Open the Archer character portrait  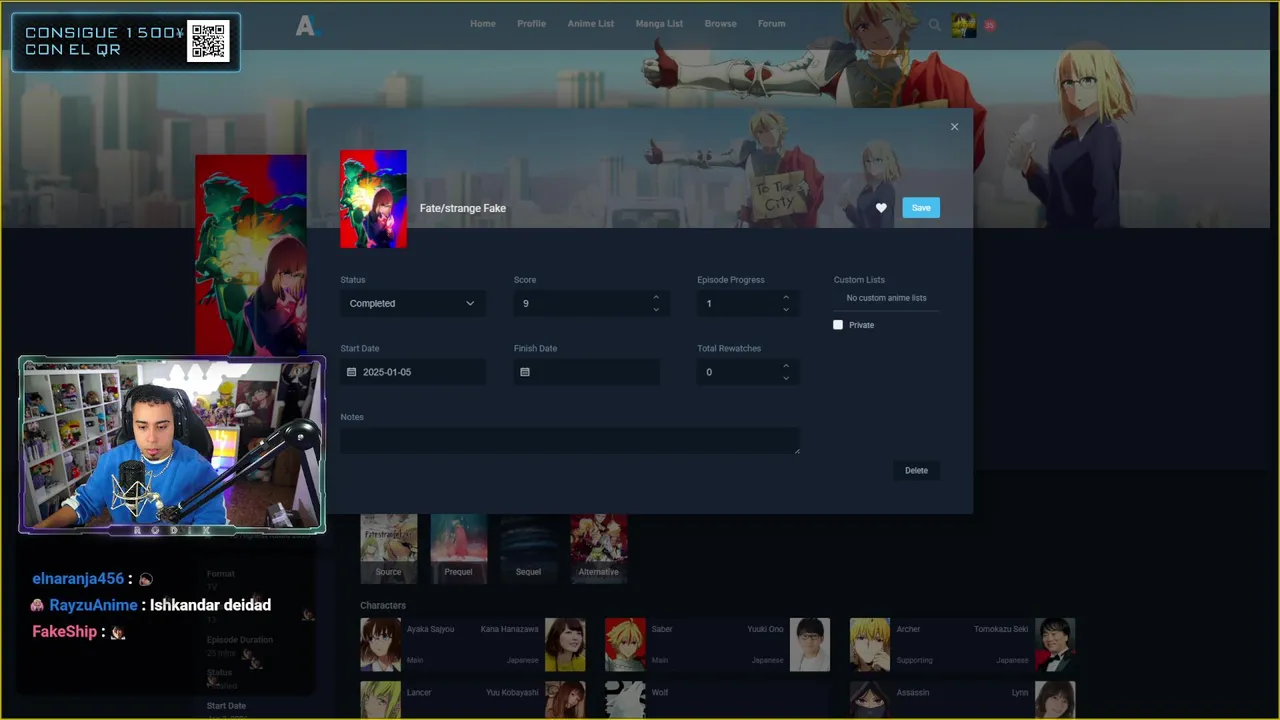click(x=870, y=644)
